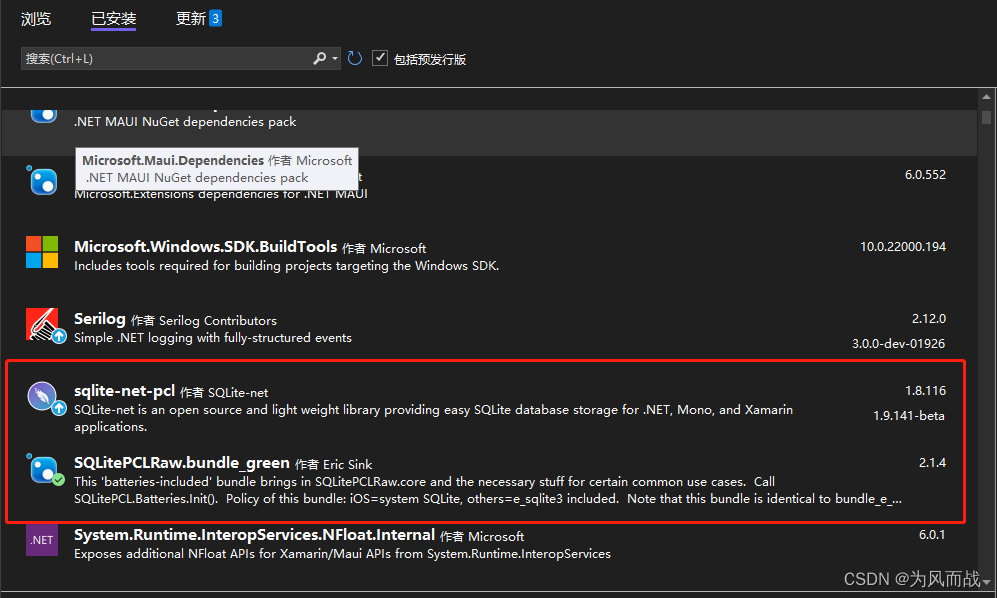Click SQLitePCLRaw version 2.1.4
Viewport: 997px width, 598px height.
coord(932,462)
